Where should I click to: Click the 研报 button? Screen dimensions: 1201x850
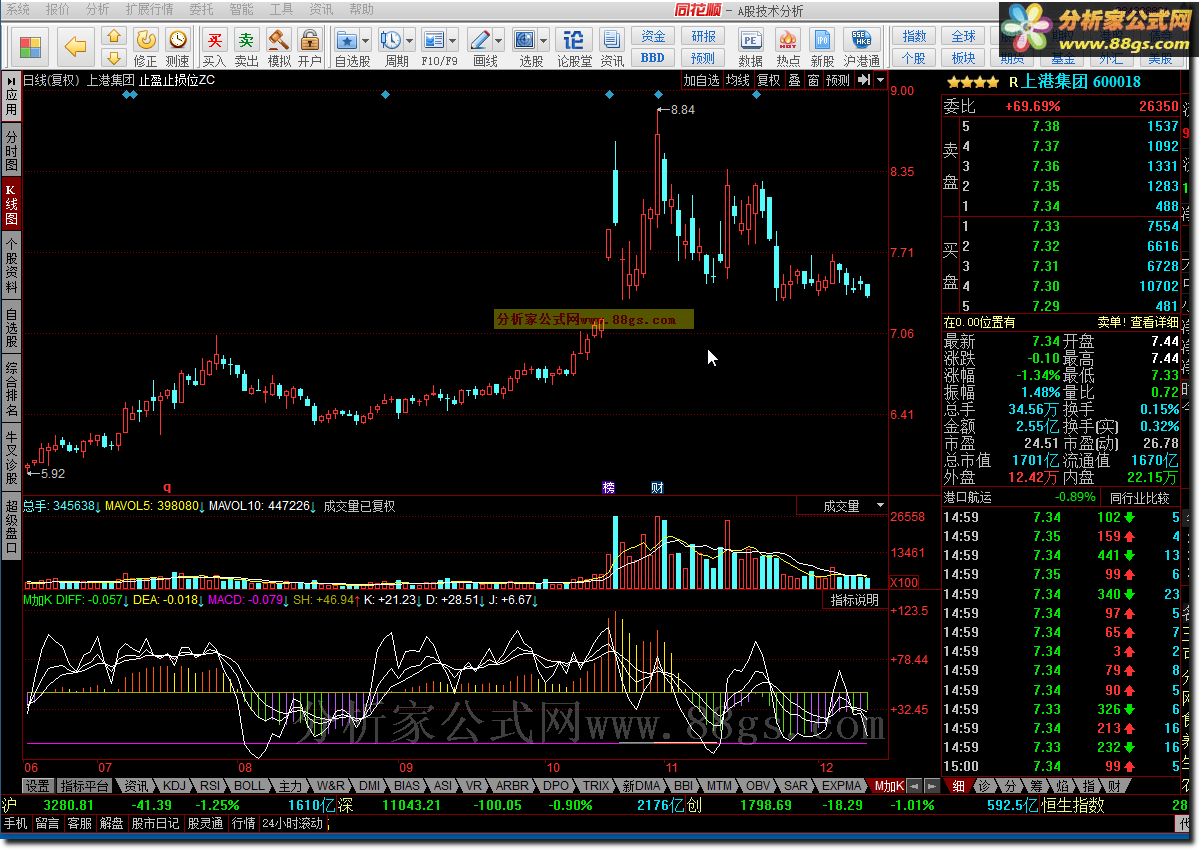point(703,37)
